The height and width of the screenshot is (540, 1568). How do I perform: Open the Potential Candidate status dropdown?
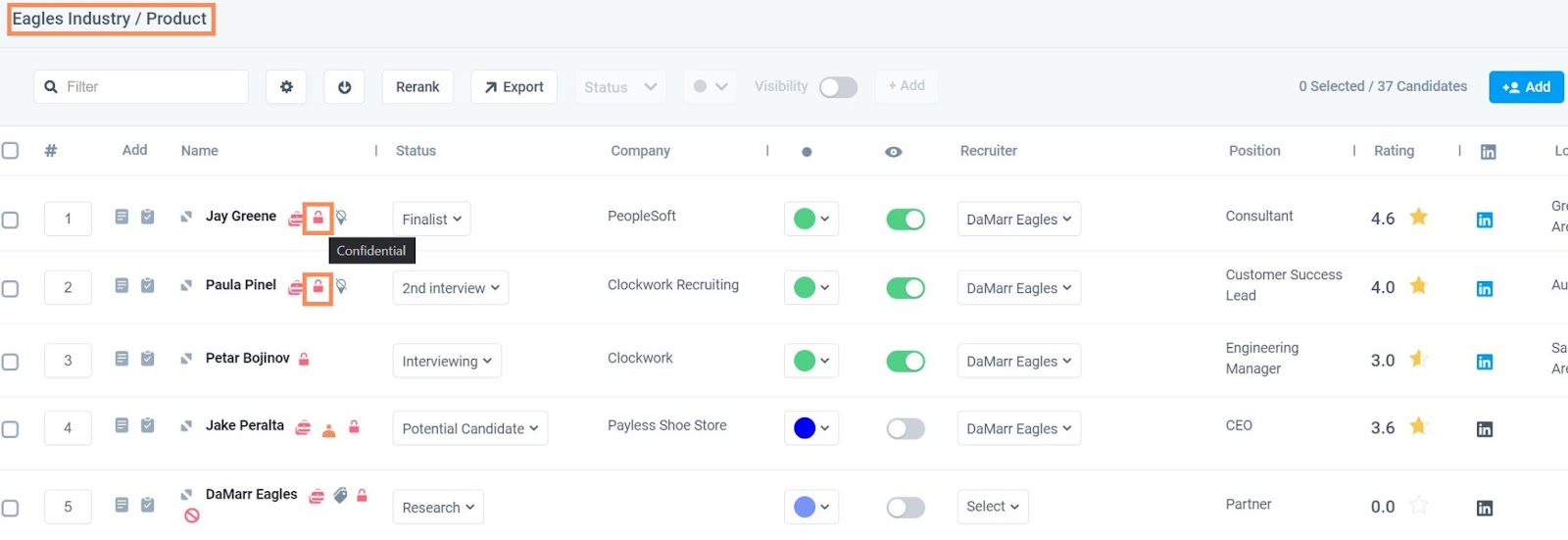pos(469,428)
